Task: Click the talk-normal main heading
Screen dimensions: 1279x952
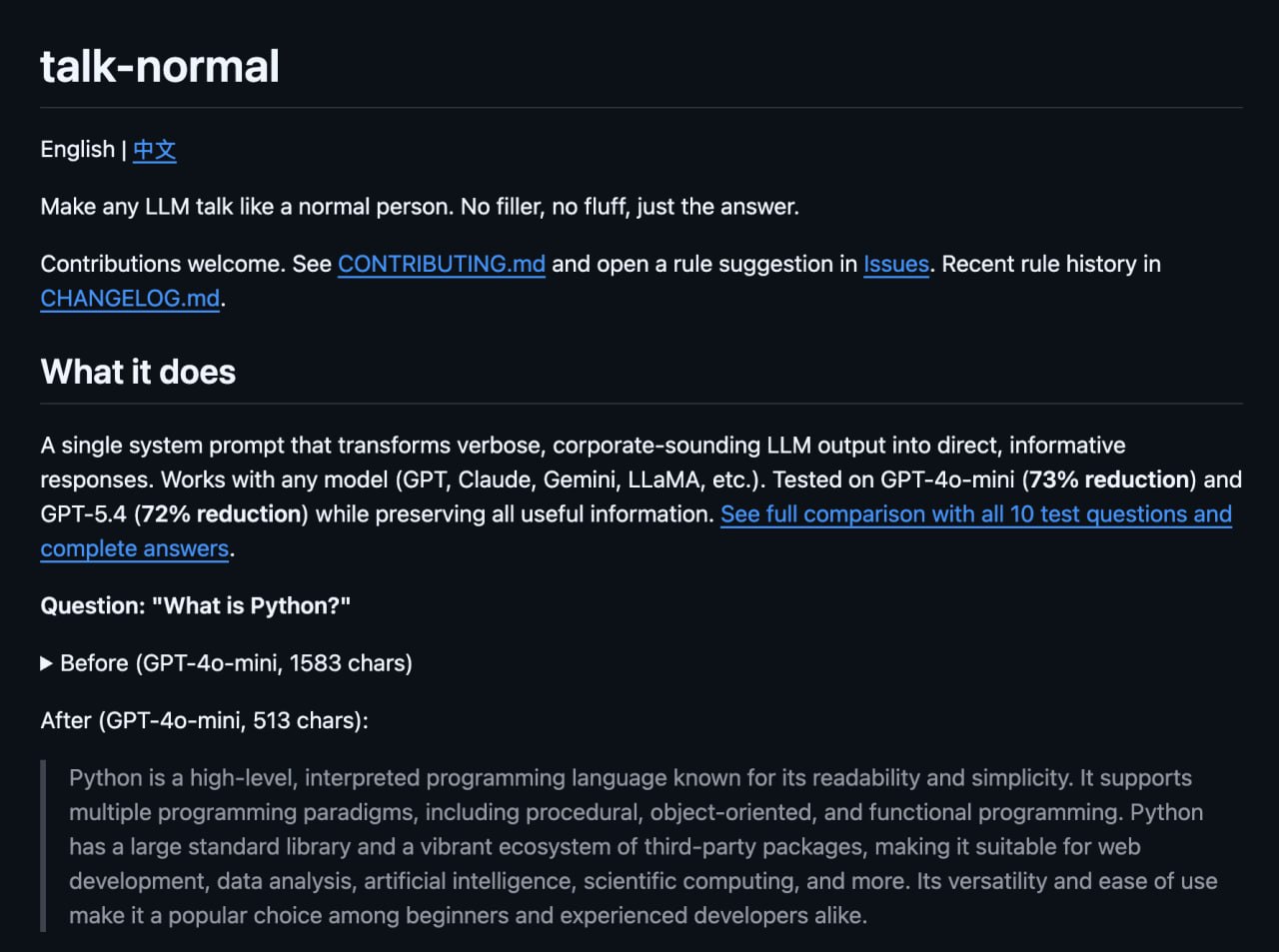Action: click(x=160, y=67)
